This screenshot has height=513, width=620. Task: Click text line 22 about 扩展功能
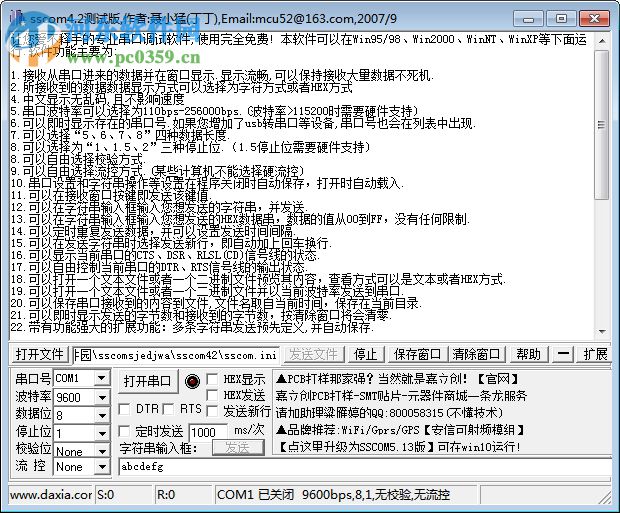(x=192, y=327)
